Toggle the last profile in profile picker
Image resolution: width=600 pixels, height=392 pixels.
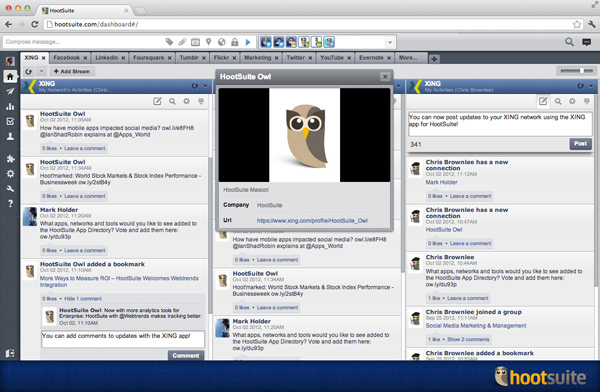click(x=329, y=42)
